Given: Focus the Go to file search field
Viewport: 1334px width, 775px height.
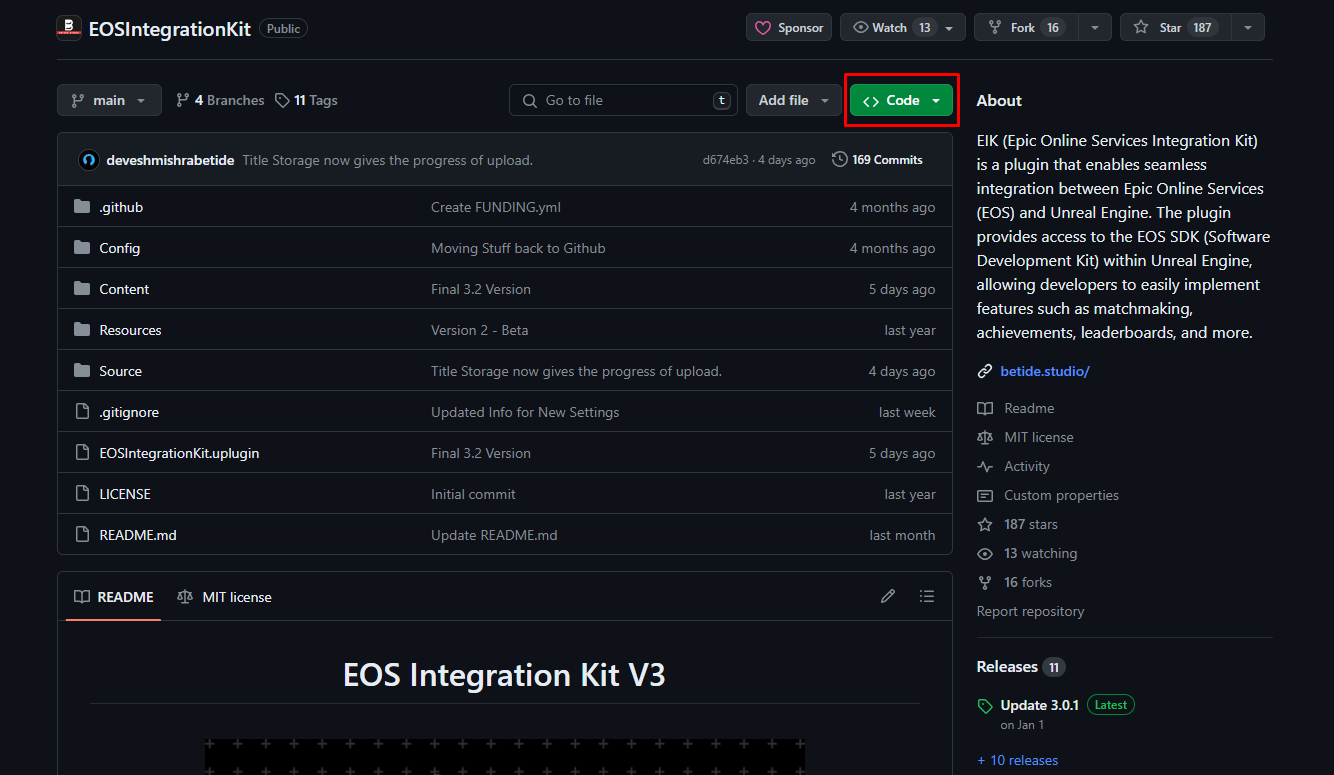Looking at the screenshot, I should pyautogui.click(x=625, y=100).
